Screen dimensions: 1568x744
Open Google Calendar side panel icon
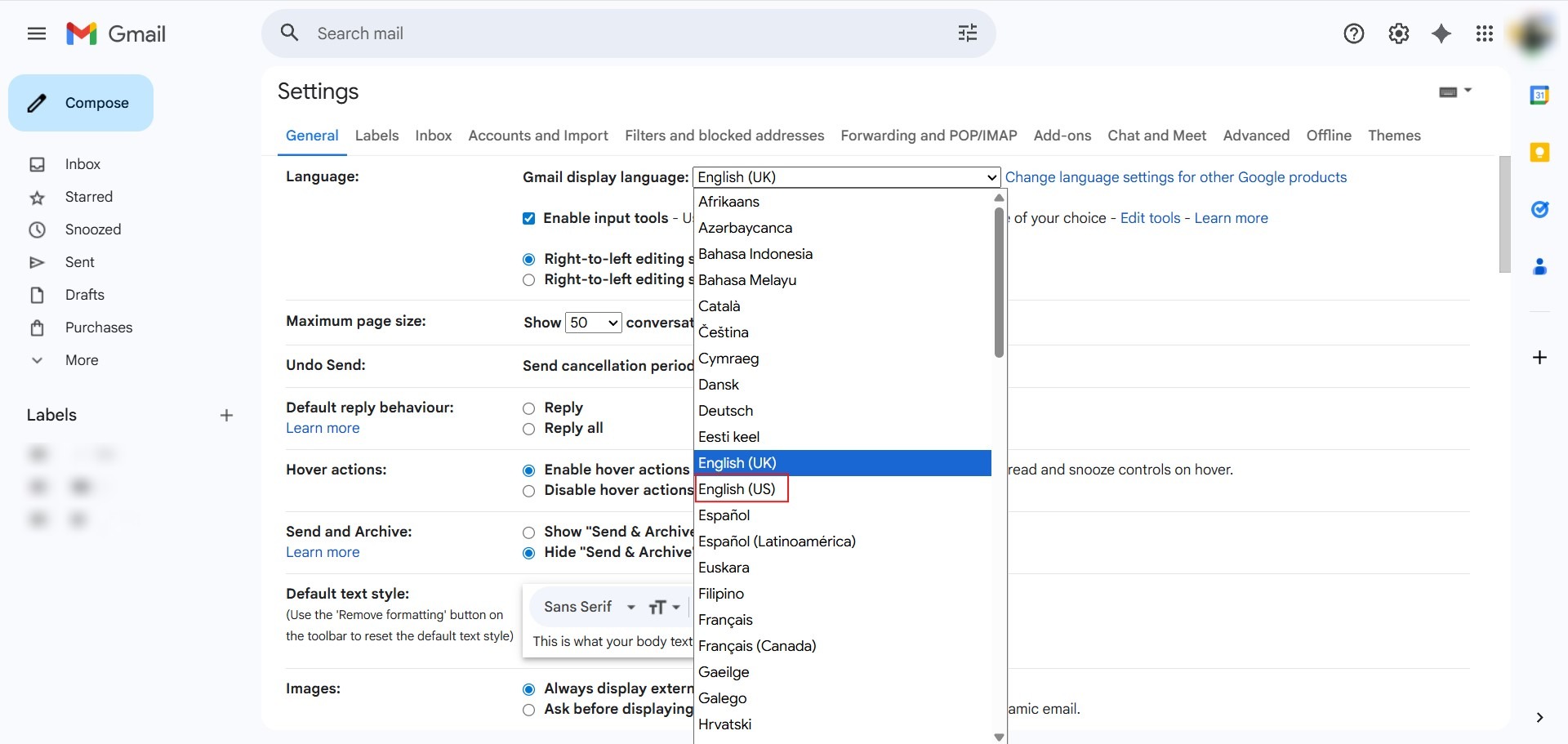tap(1539, 96)
